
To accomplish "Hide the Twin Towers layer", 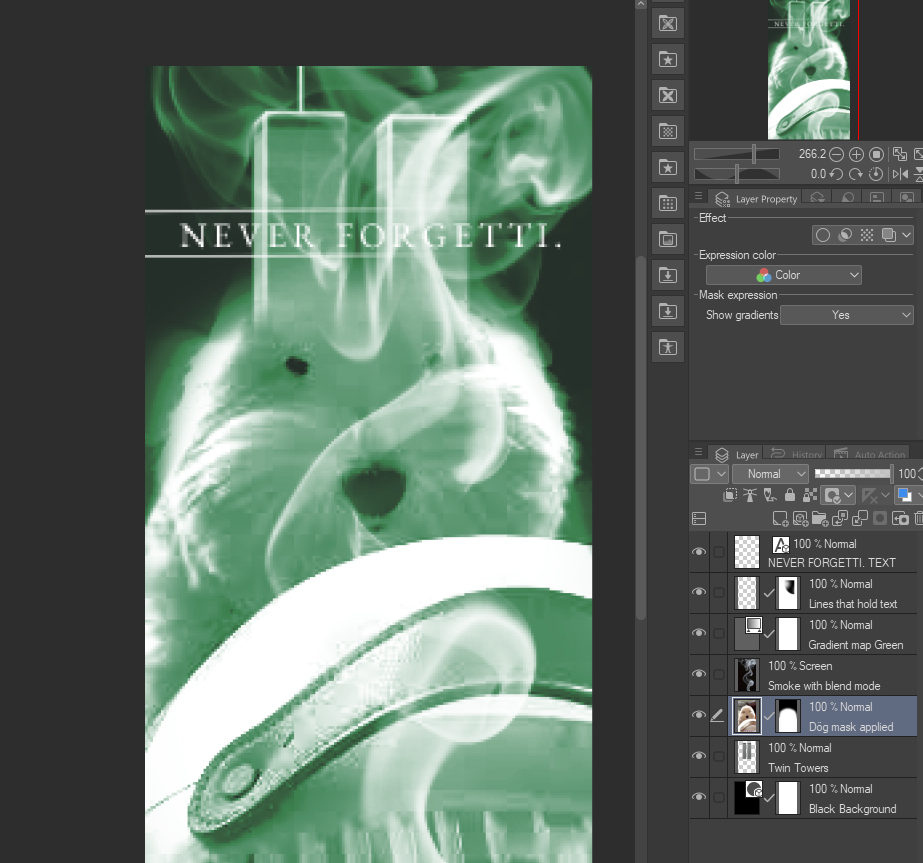I will point(699,756).
